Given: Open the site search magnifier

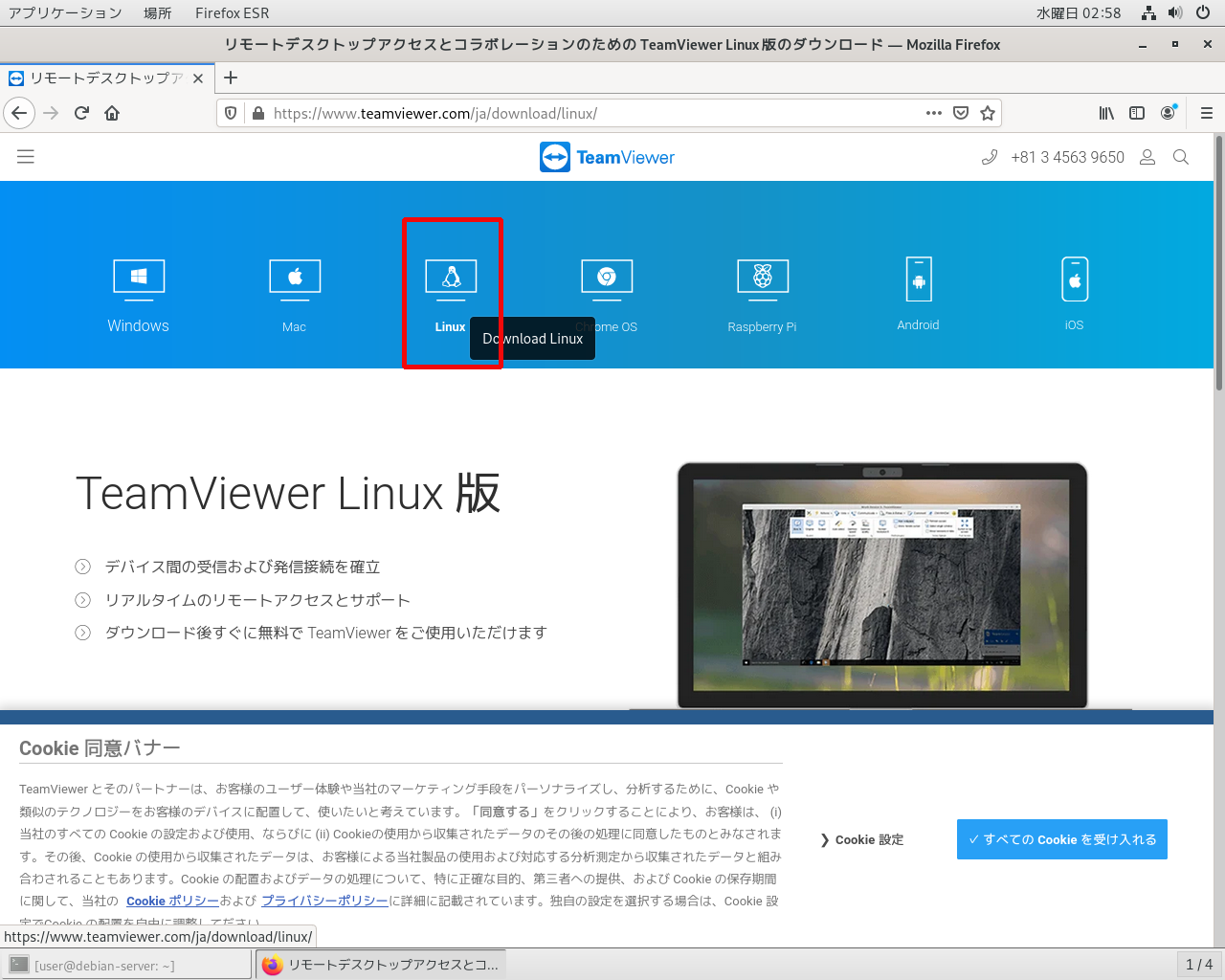Looking at the screenshot, I should coord(1181,157).
